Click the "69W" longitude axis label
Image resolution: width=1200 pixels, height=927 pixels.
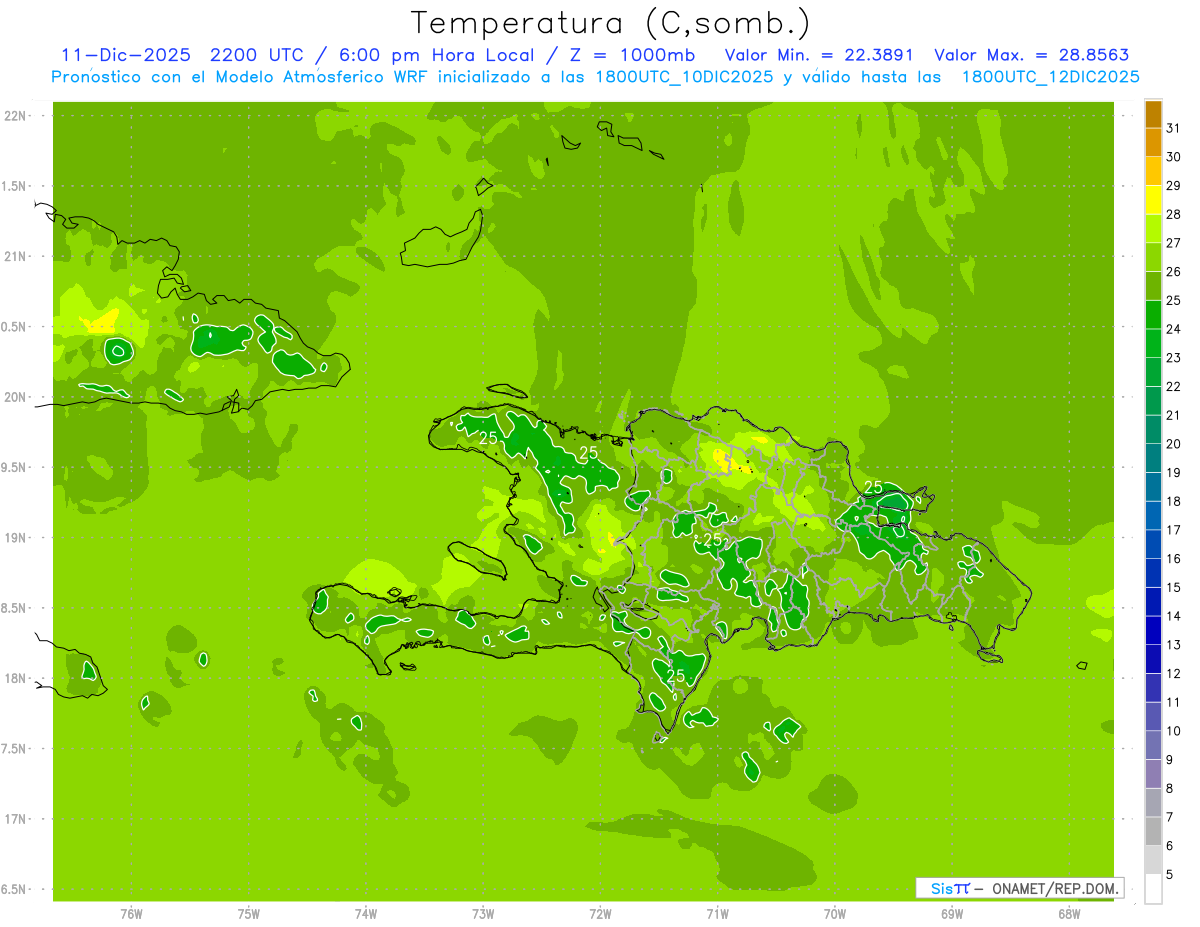pos(952,914)
